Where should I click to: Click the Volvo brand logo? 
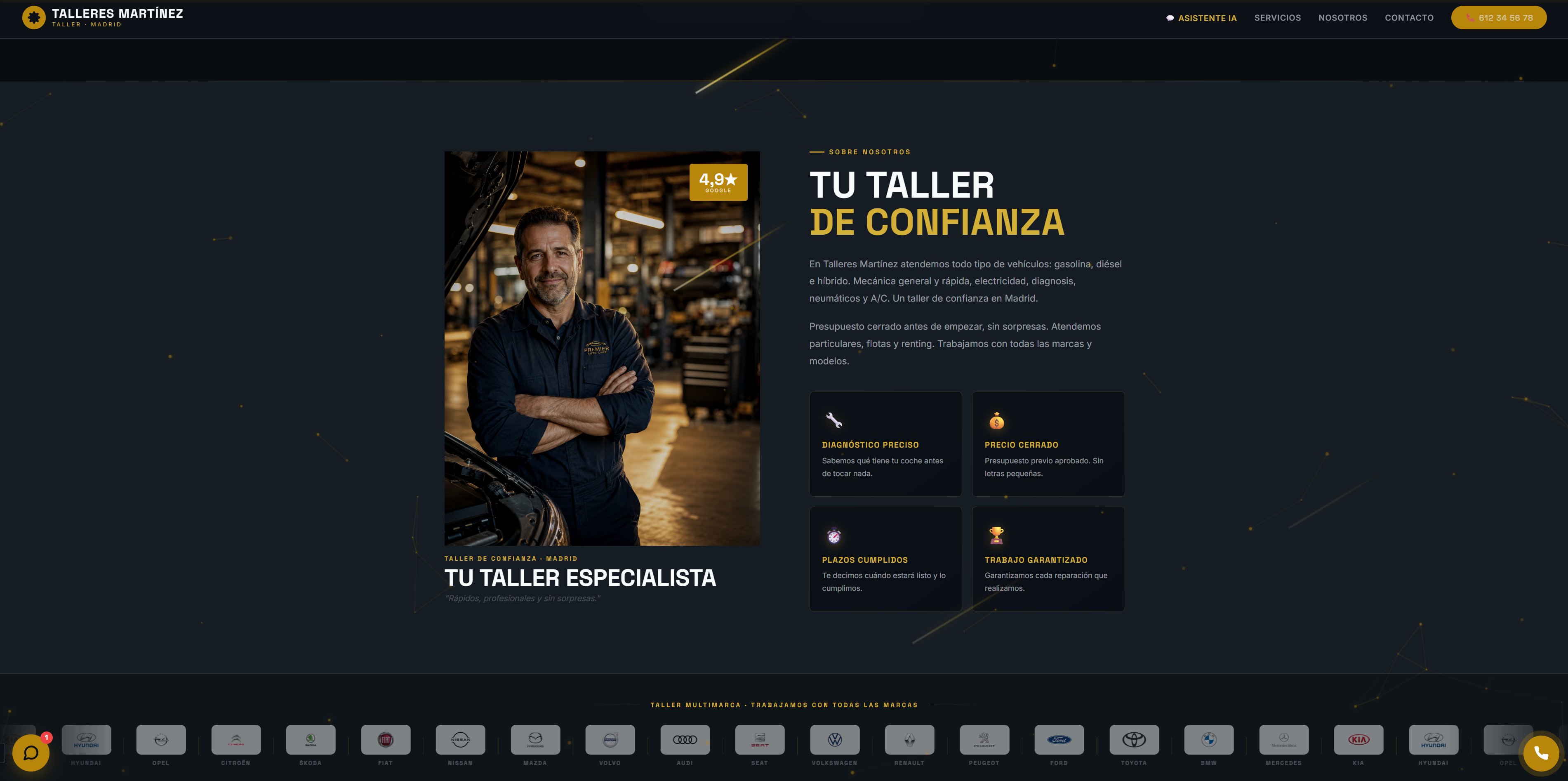[x=610, y=740]
